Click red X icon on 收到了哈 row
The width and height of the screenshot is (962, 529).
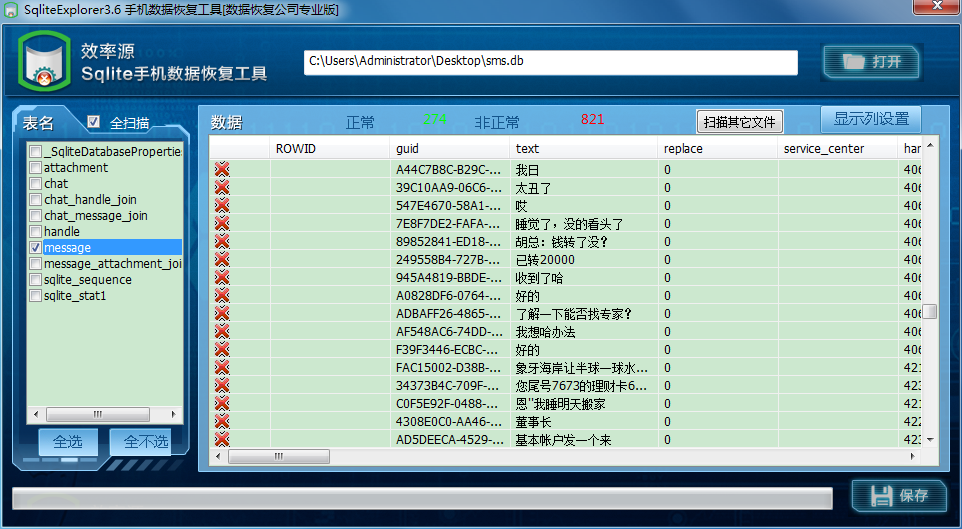pos(221,278)
